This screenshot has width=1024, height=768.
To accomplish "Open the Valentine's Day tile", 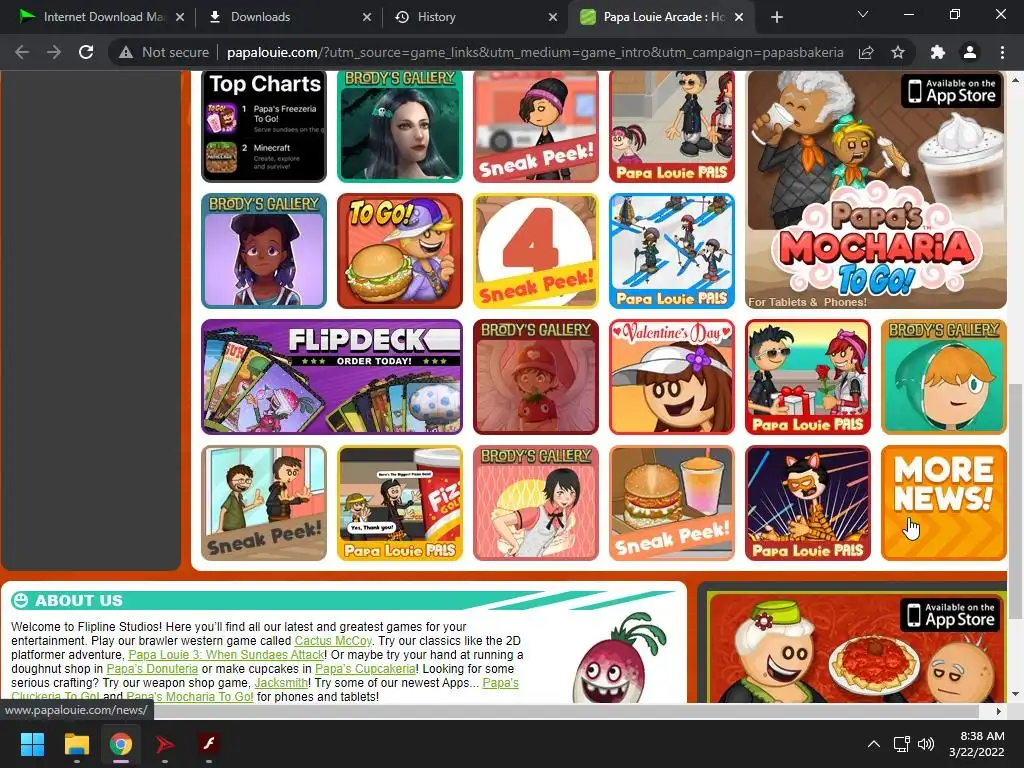I will click(x=671, y=377).
